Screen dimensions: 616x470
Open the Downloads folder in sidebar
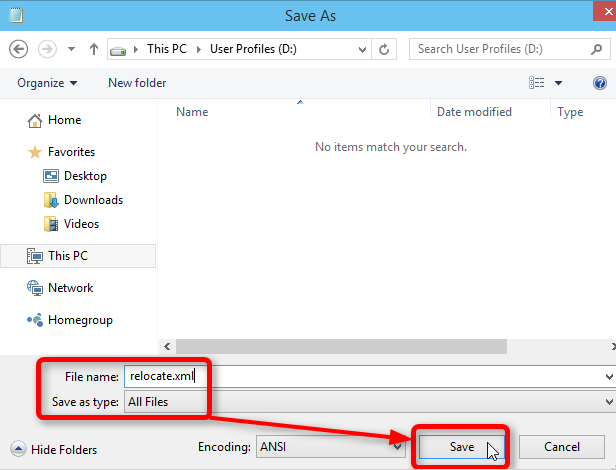pos(92,200)
